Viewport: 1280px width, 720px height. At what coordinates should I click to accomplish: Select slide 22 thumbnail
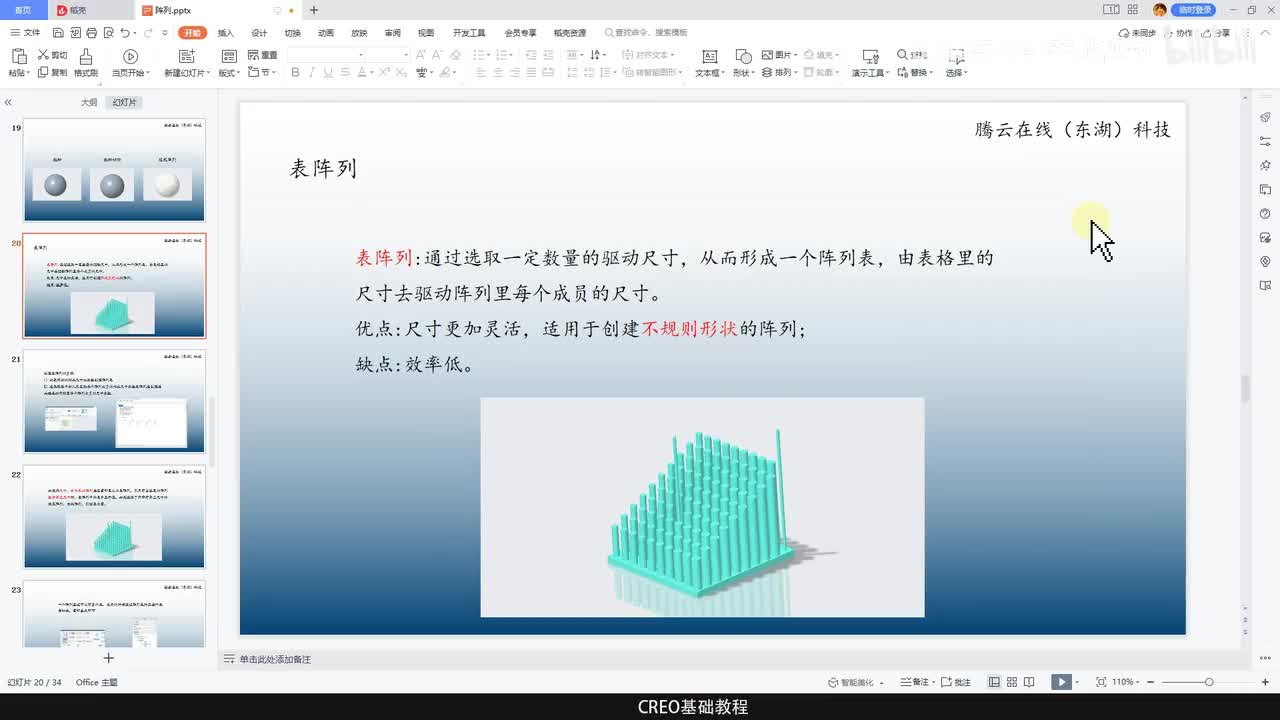tap(114, 517)
